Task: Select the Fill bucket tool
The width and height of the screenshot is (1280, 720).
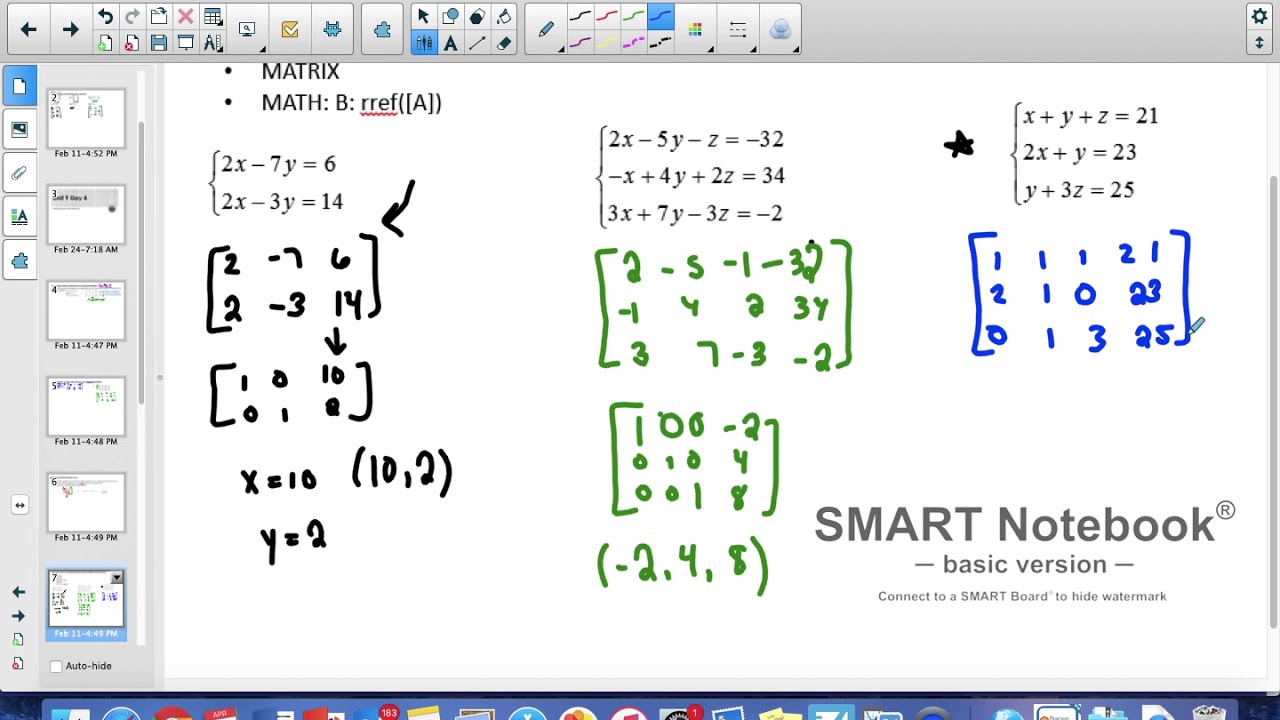Action: (505, 17)
